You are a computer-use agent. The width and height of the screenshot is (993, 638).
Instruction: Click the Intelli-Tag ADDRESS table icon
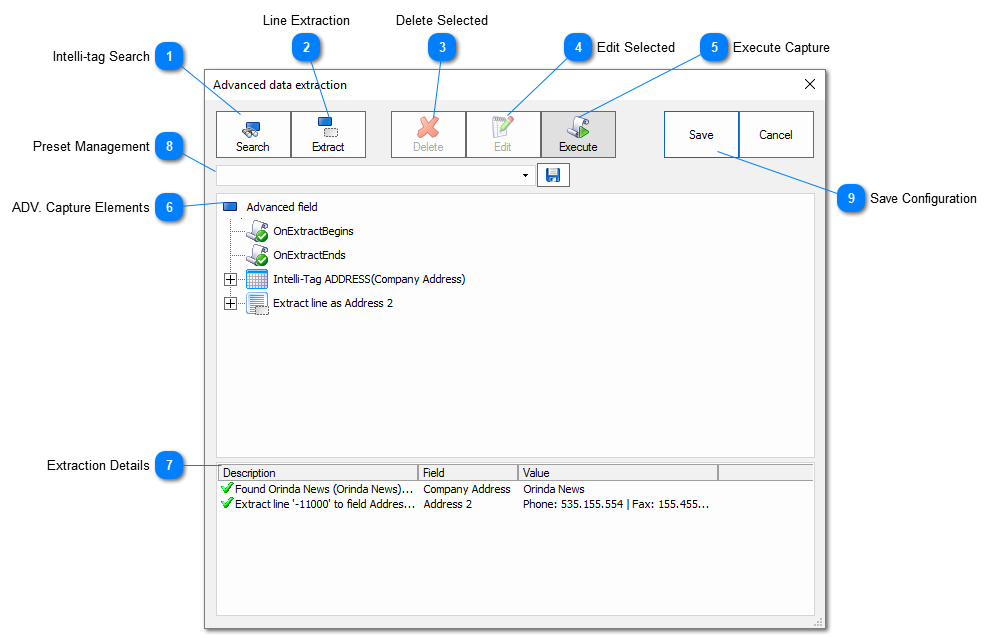(257, 279)
